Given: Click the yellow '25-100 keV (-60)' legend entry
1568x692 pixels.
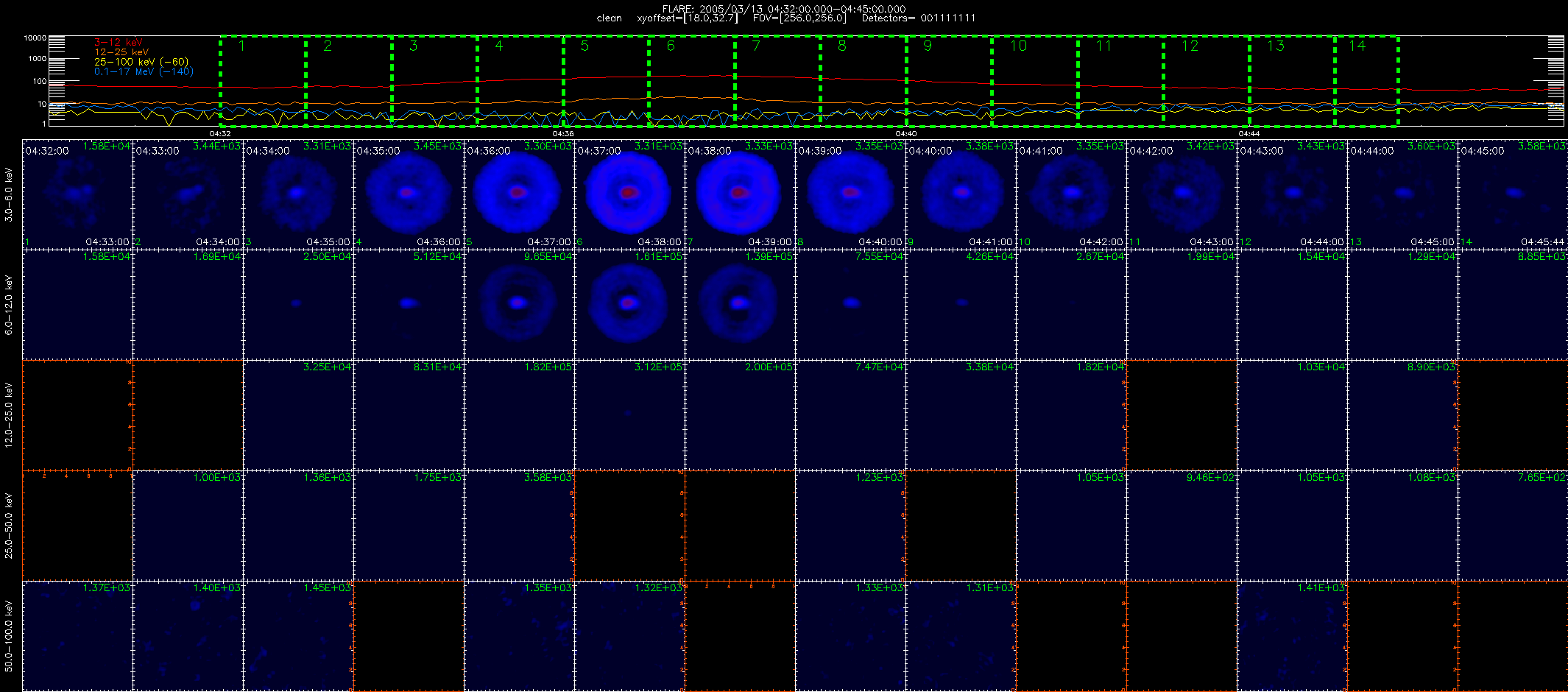Looking at the screenshot, I should point(141,62).
